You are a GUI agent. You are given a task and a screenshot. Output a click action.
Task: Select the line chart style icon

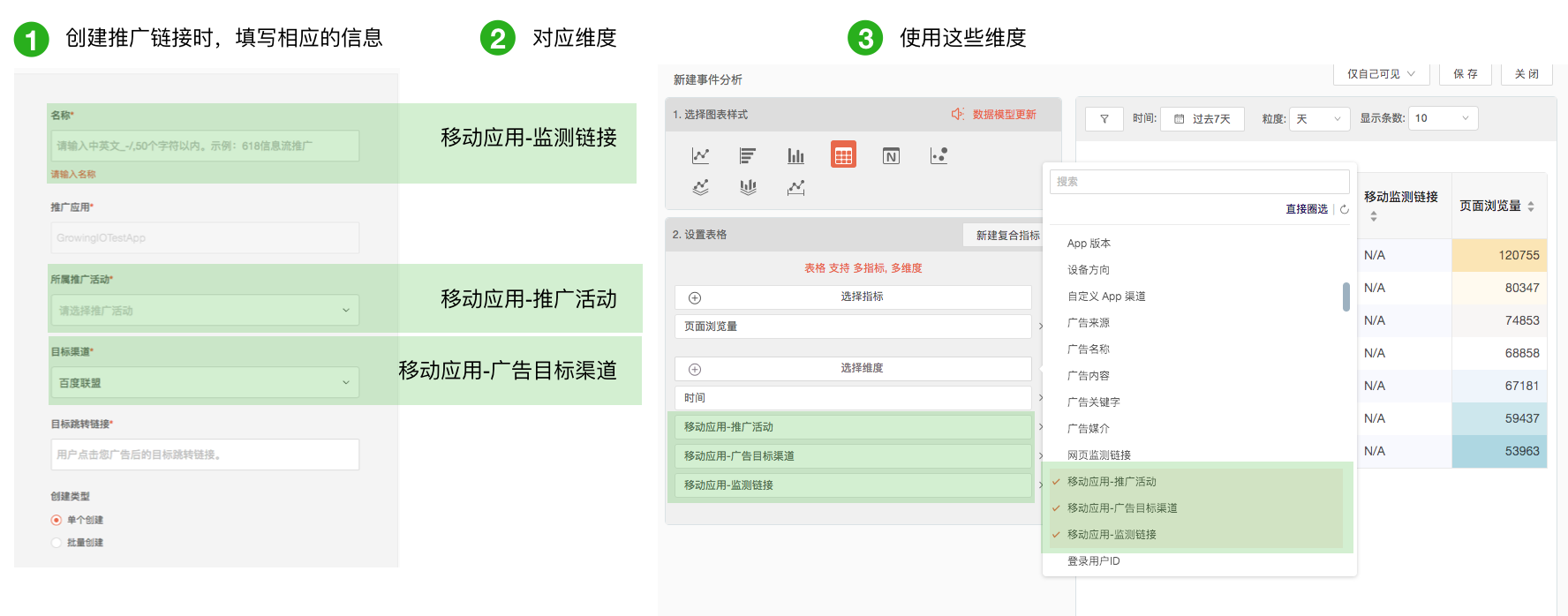pos(700,156)
